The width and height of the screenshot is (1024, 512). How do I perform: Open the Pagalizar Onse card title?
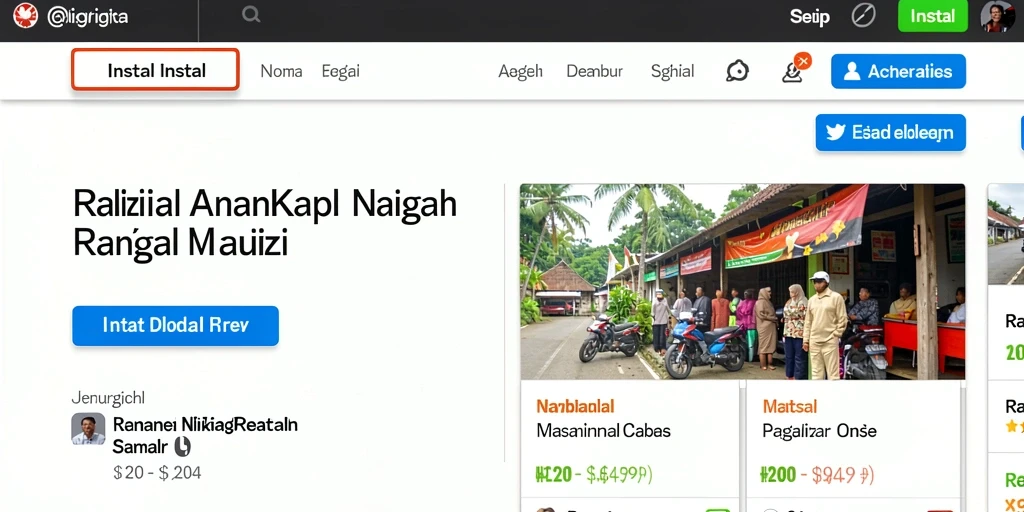tap(819, 432)
